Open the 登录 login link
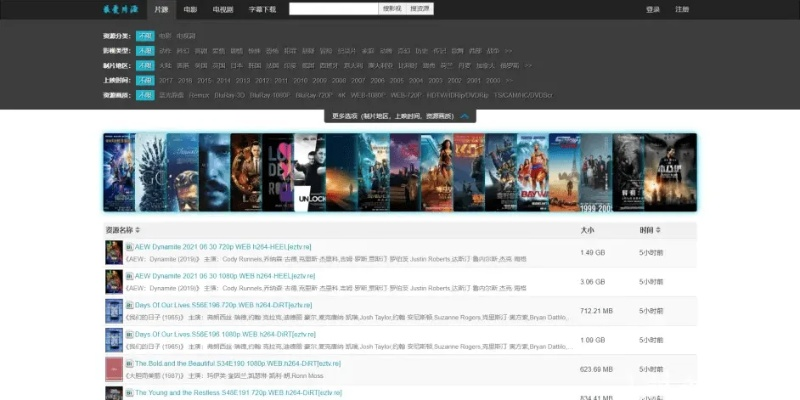800x400 pixels. tap(652, 10)
